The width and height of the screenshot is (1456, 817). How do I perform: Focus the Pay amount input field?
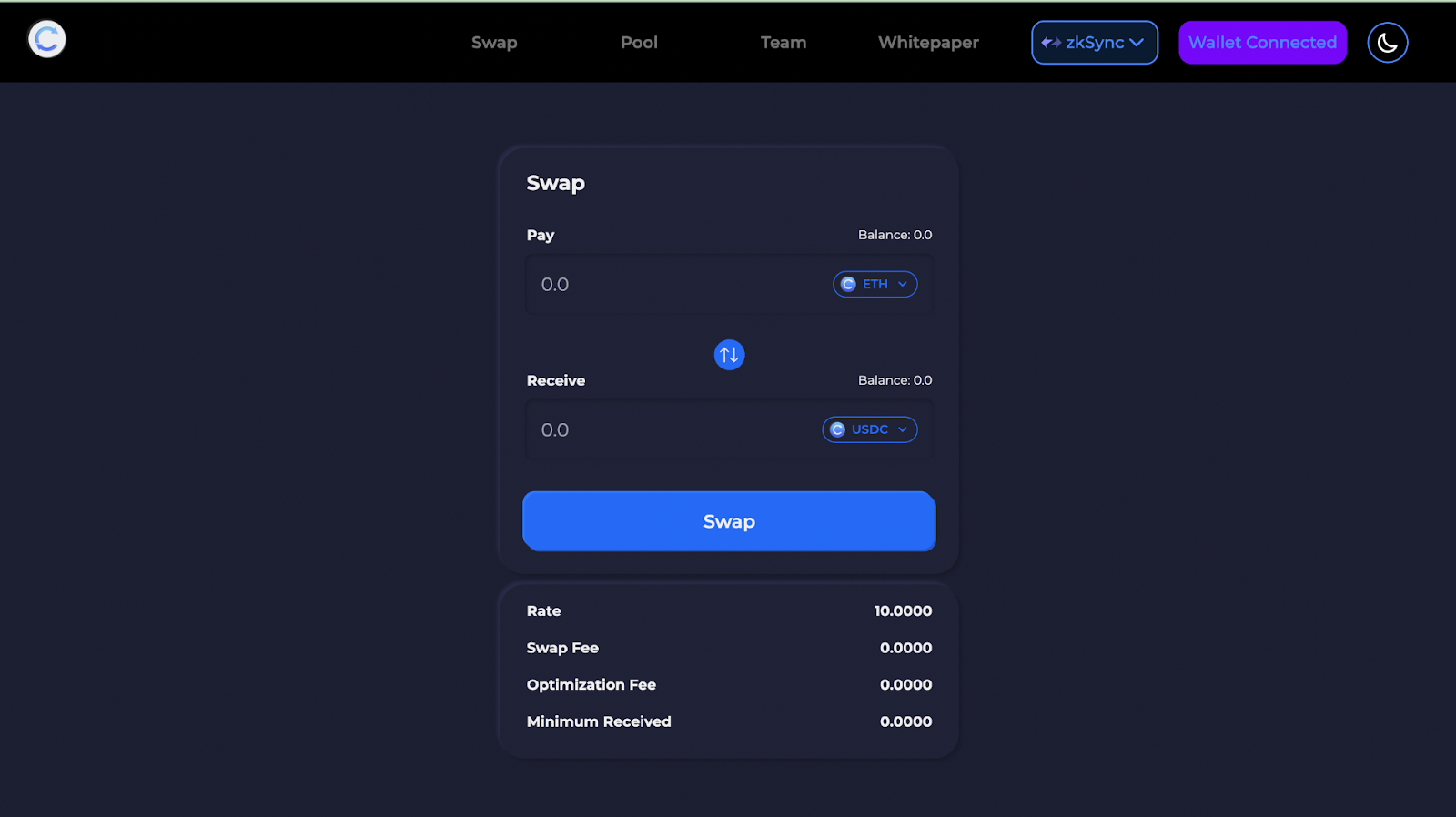click(673, 285)
